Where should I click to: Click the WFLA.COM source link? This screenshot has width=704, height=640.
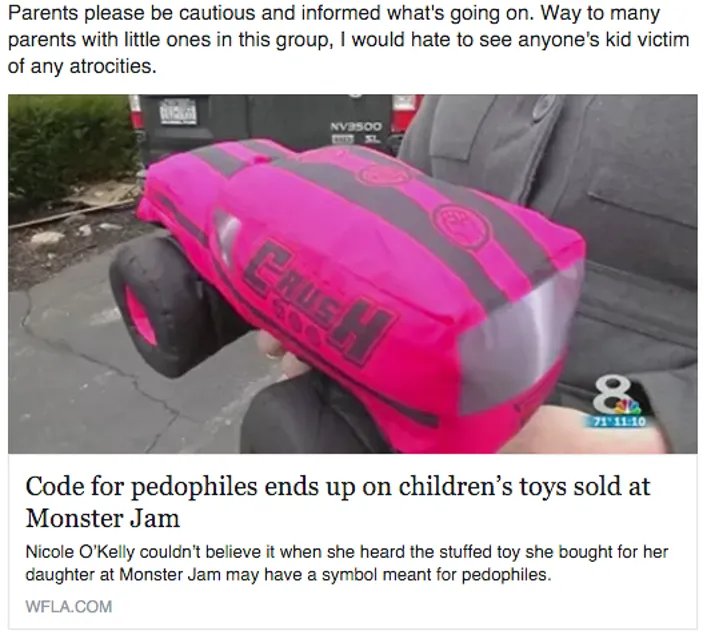(x=69, y=607)
